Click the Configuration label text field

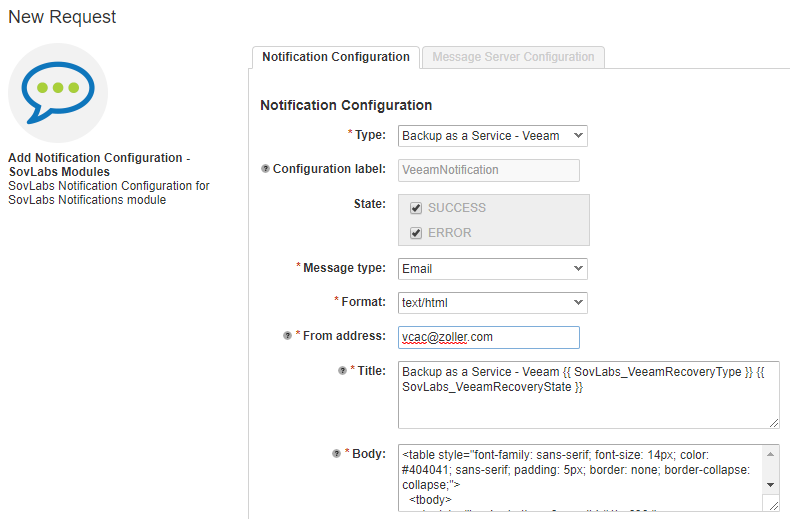[488, 170]
